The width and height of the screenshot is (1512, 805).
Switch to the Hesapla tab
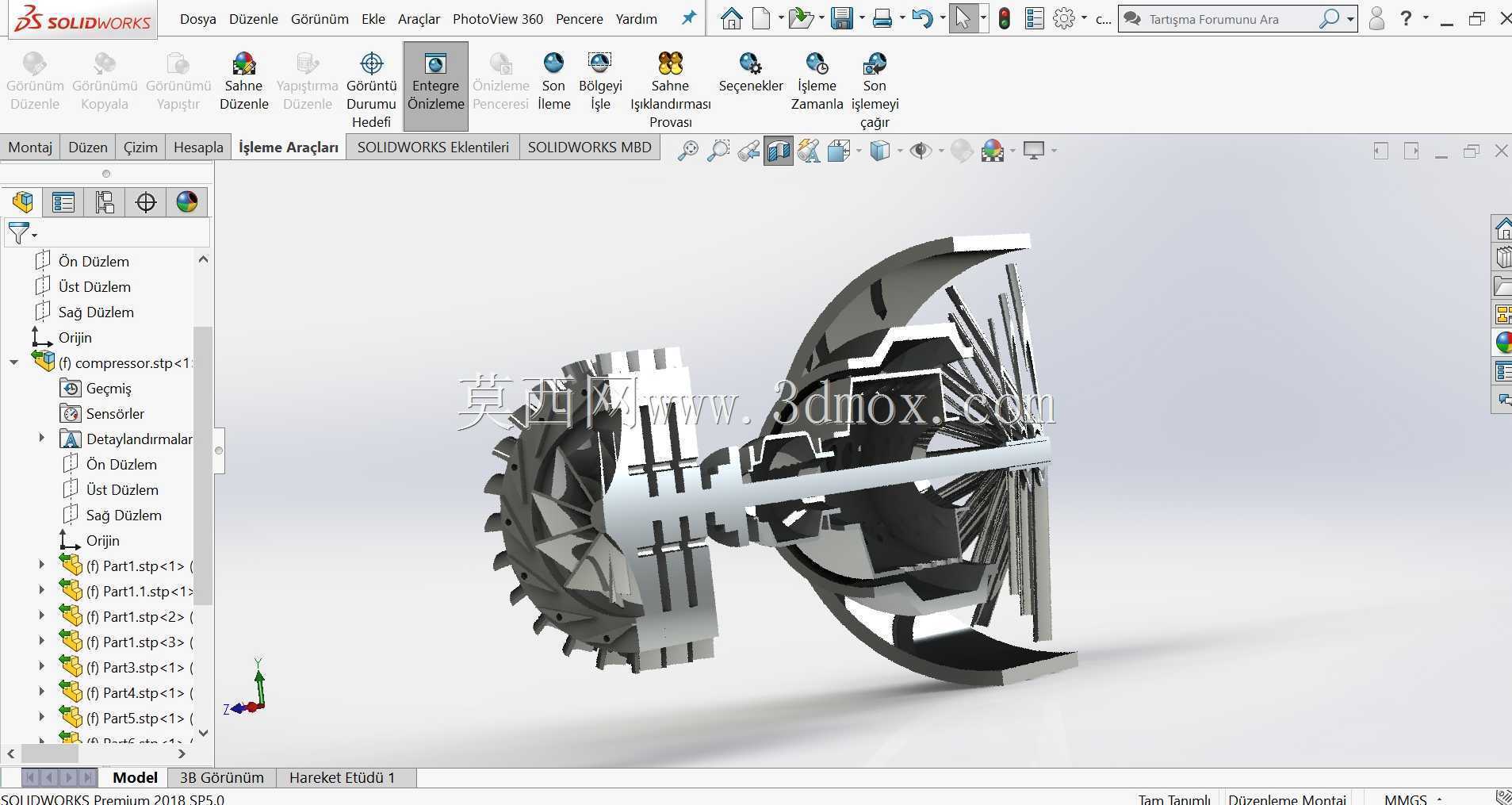point(198,147)
